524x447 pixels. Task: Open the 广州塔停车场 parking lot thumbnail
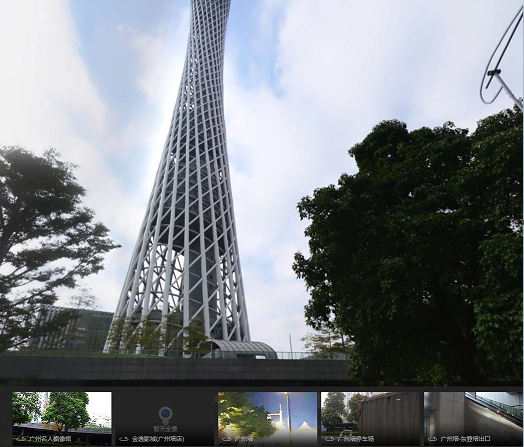pos(371,419)
